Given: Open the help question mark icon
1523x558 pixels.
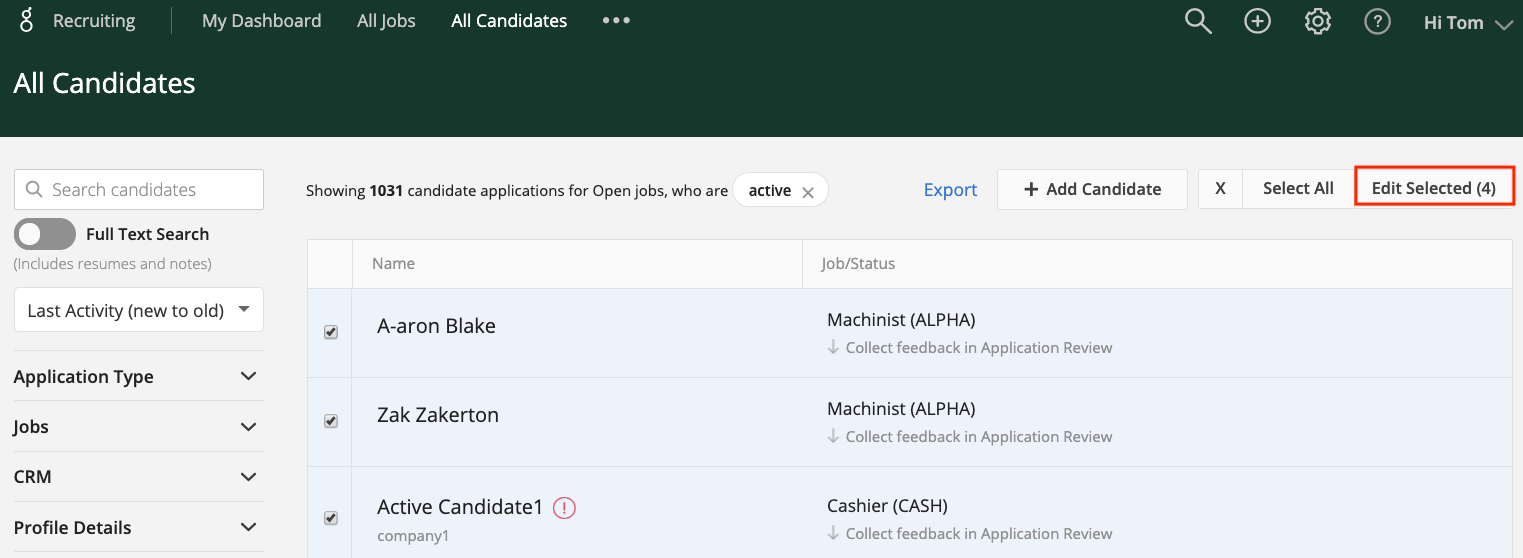Looking at the screenshot, I should (x=1378, y=21).
